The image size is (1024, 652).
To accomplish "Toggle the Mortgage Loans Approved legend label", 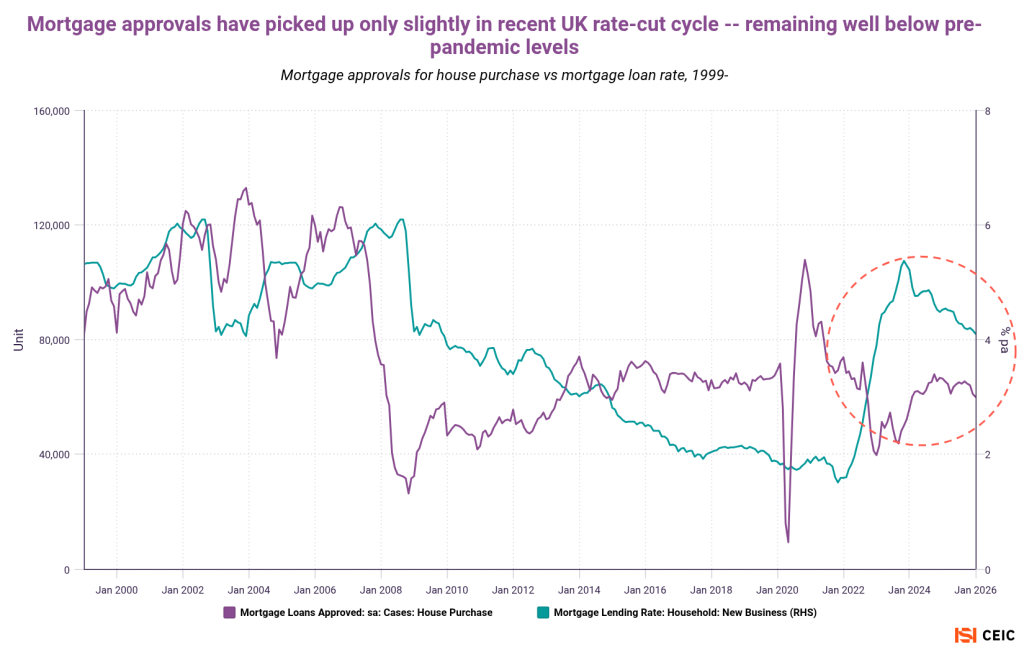I will (x=366, y=612).
